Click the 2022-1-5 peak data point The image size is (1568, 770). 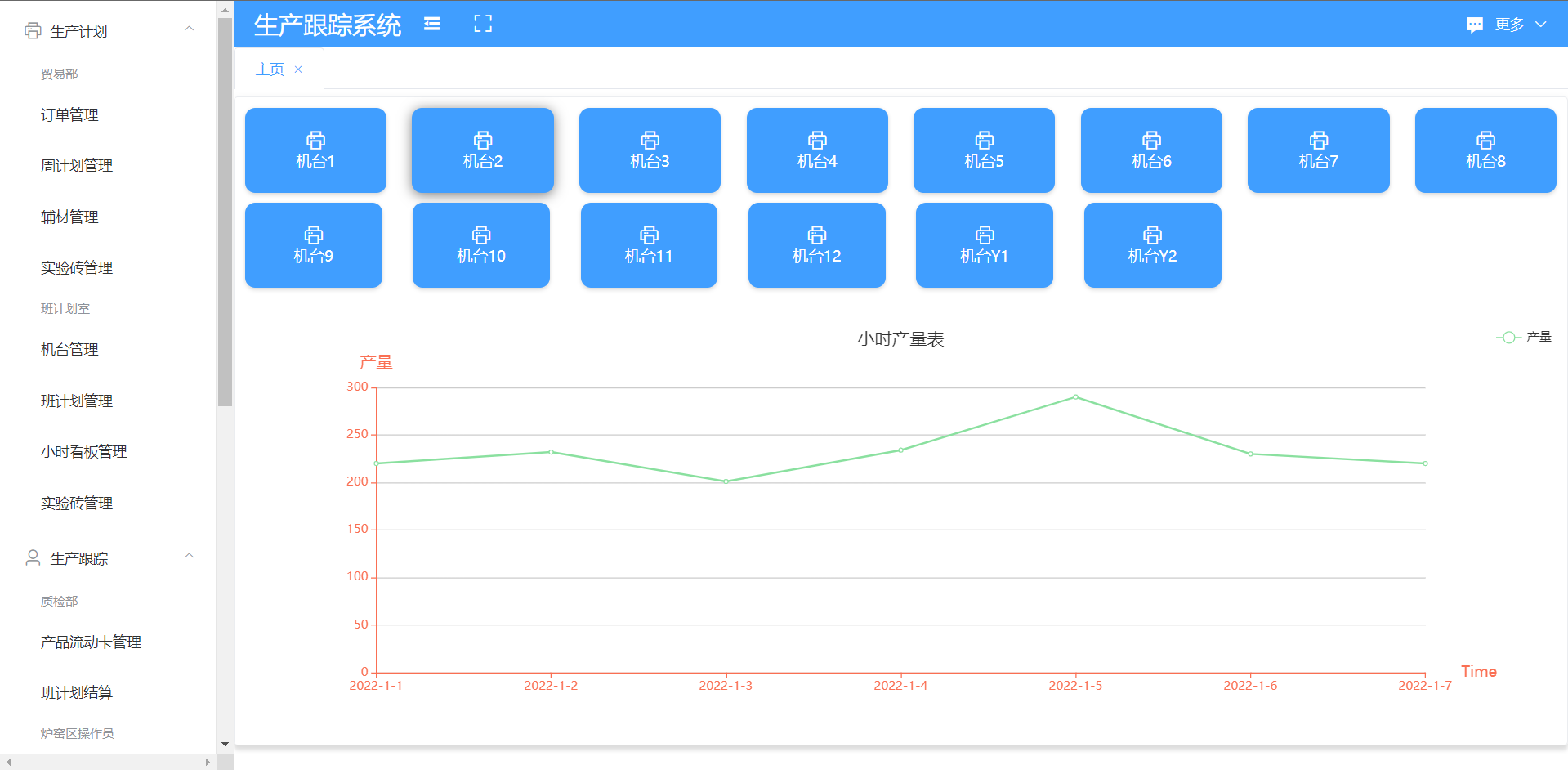click(x=1075, y=397)
